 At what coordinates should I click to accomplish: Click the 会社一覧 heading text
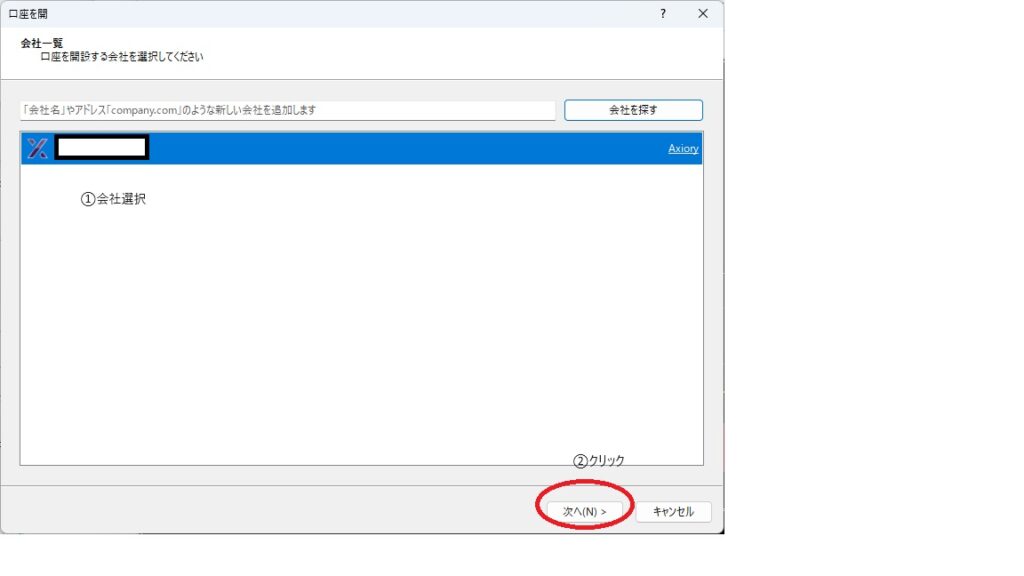pyautogui.click(x=42, y=43)
